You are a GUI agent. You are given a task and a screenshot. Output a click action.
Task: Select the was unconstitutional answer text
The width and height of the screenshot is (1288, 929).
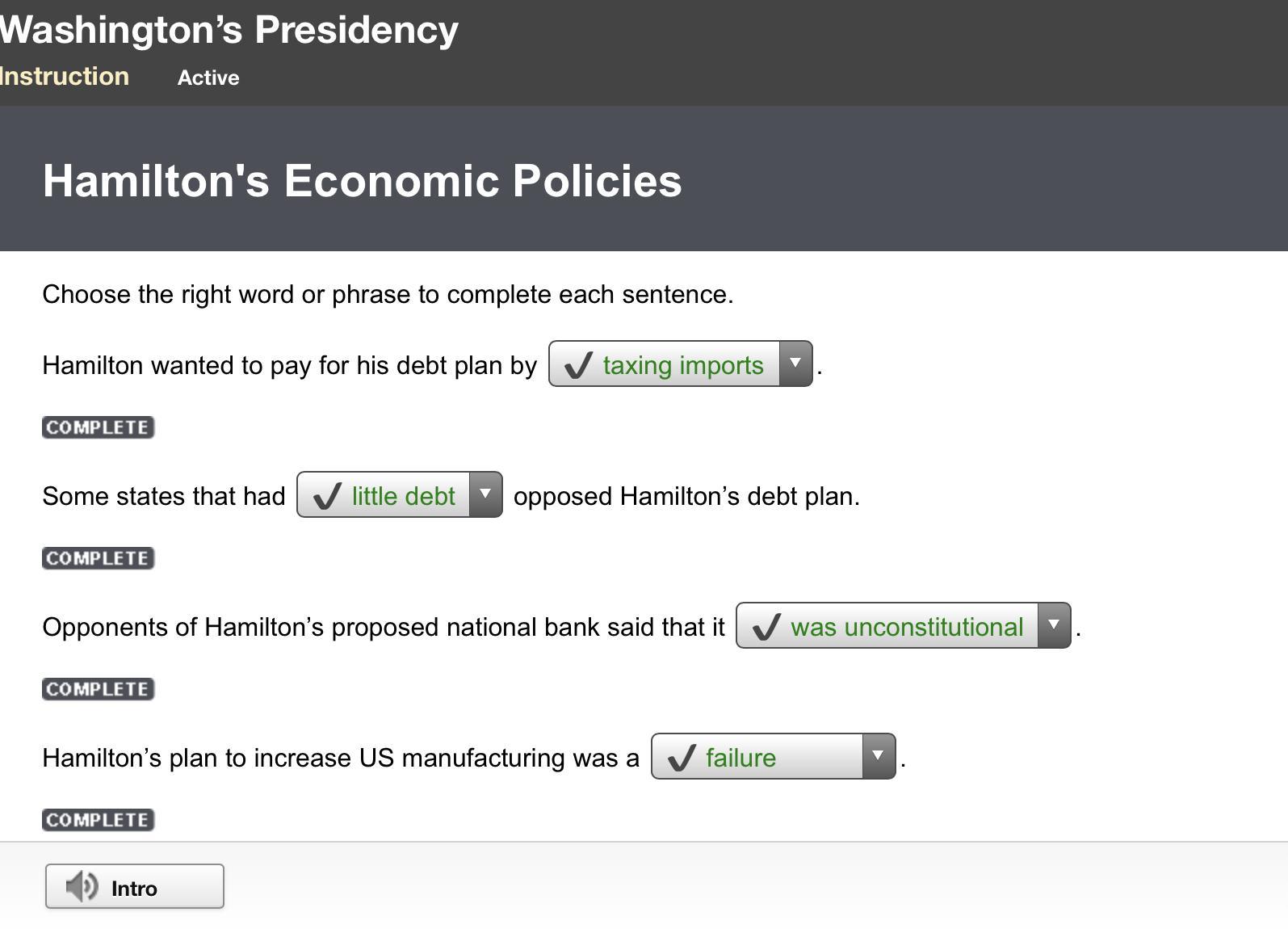[x=907, y=627]
